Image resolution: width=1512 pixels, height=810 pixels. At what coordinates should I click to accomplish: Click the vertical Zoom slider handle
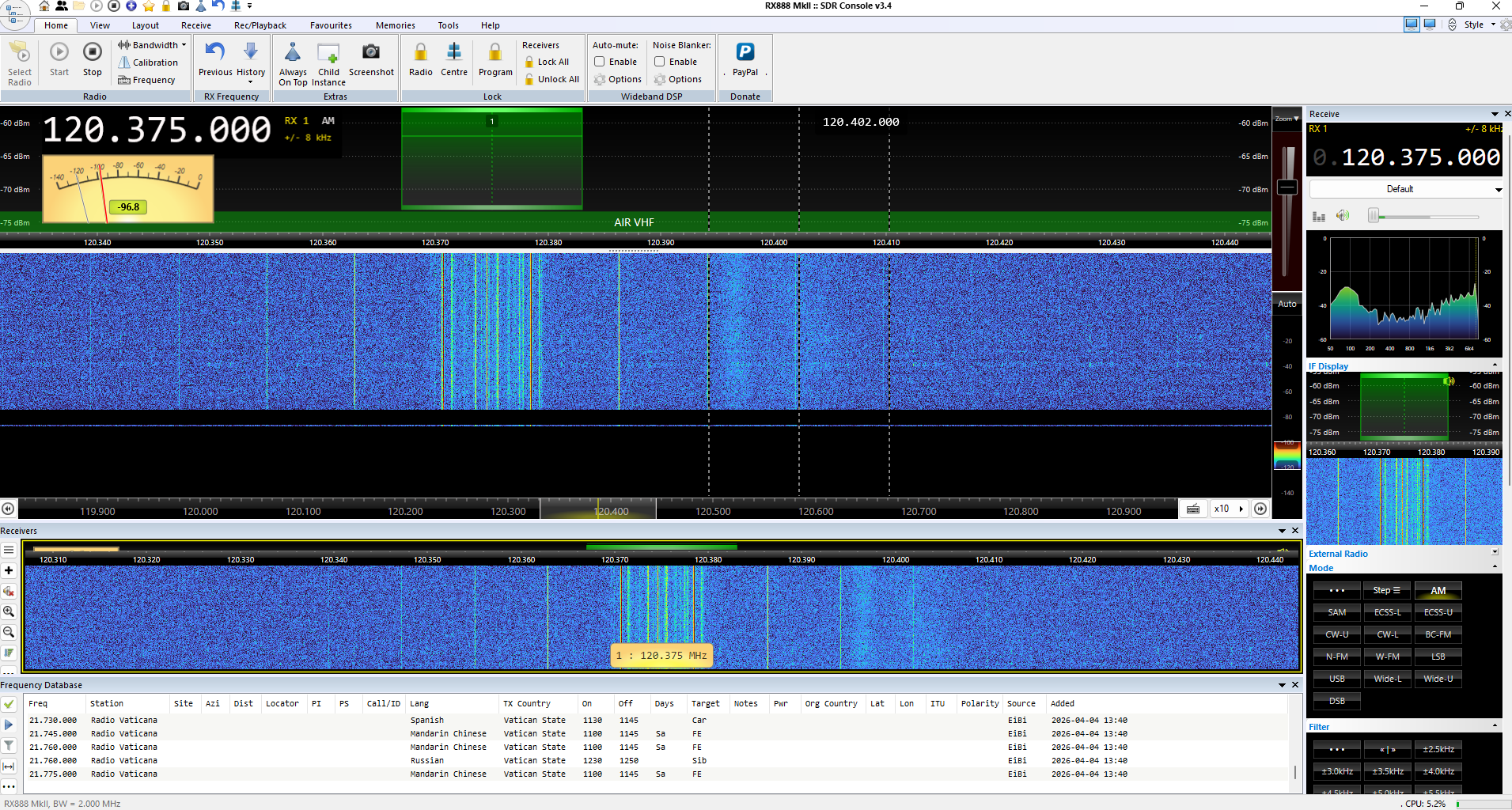tap(1287, 187)
